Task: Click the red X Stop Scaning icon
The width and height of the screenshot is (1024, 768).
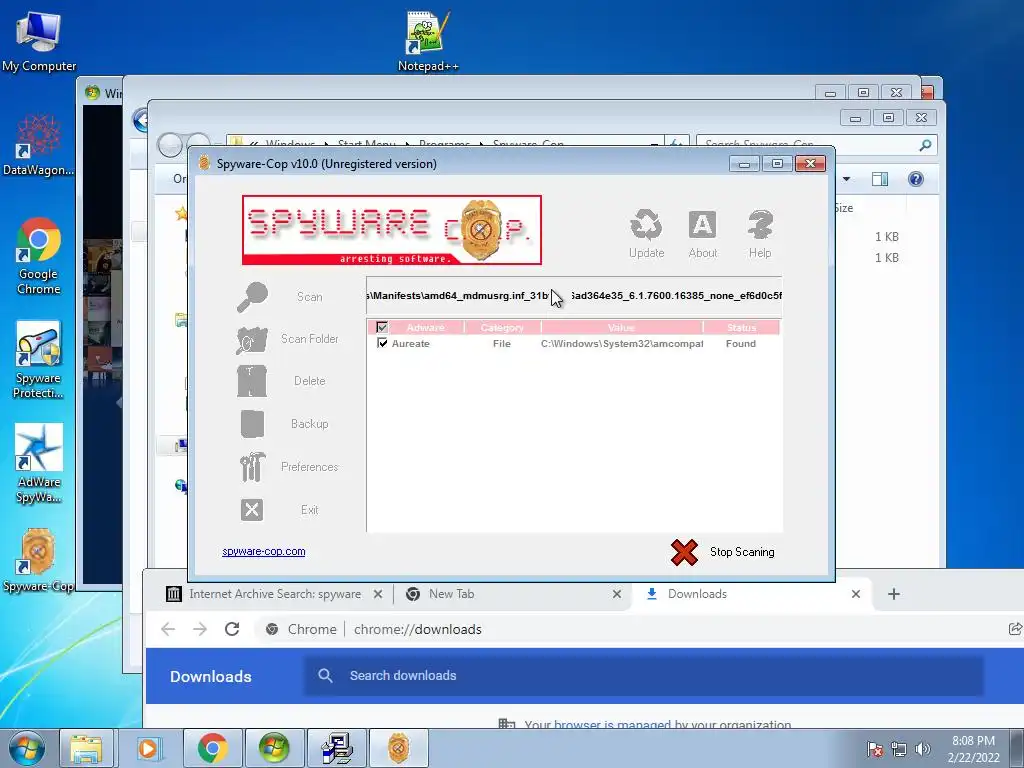Action: (x=684, y=552)
